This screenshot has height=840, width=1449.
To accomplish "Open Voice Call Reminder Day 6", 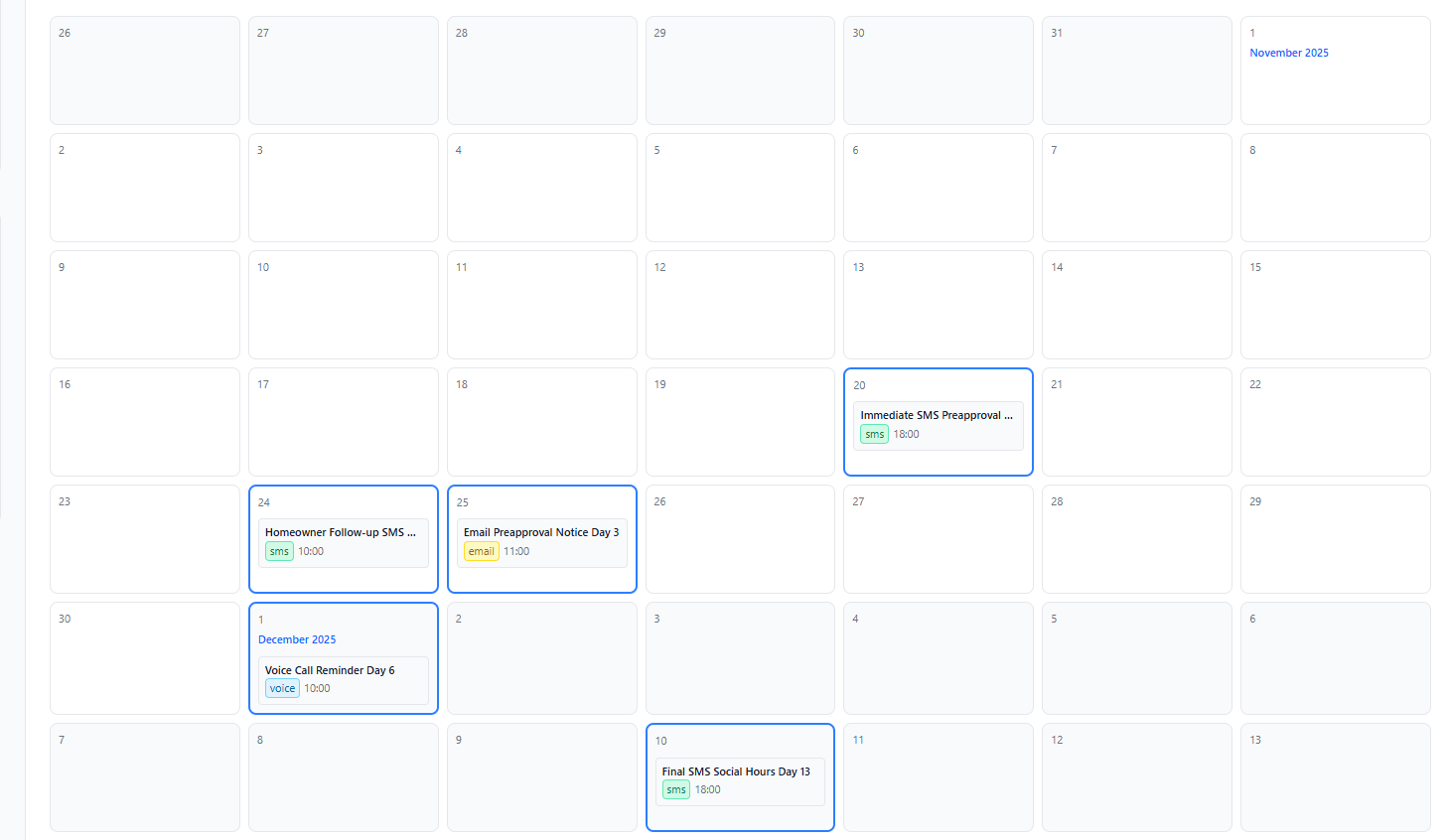I will coord(330,671).
